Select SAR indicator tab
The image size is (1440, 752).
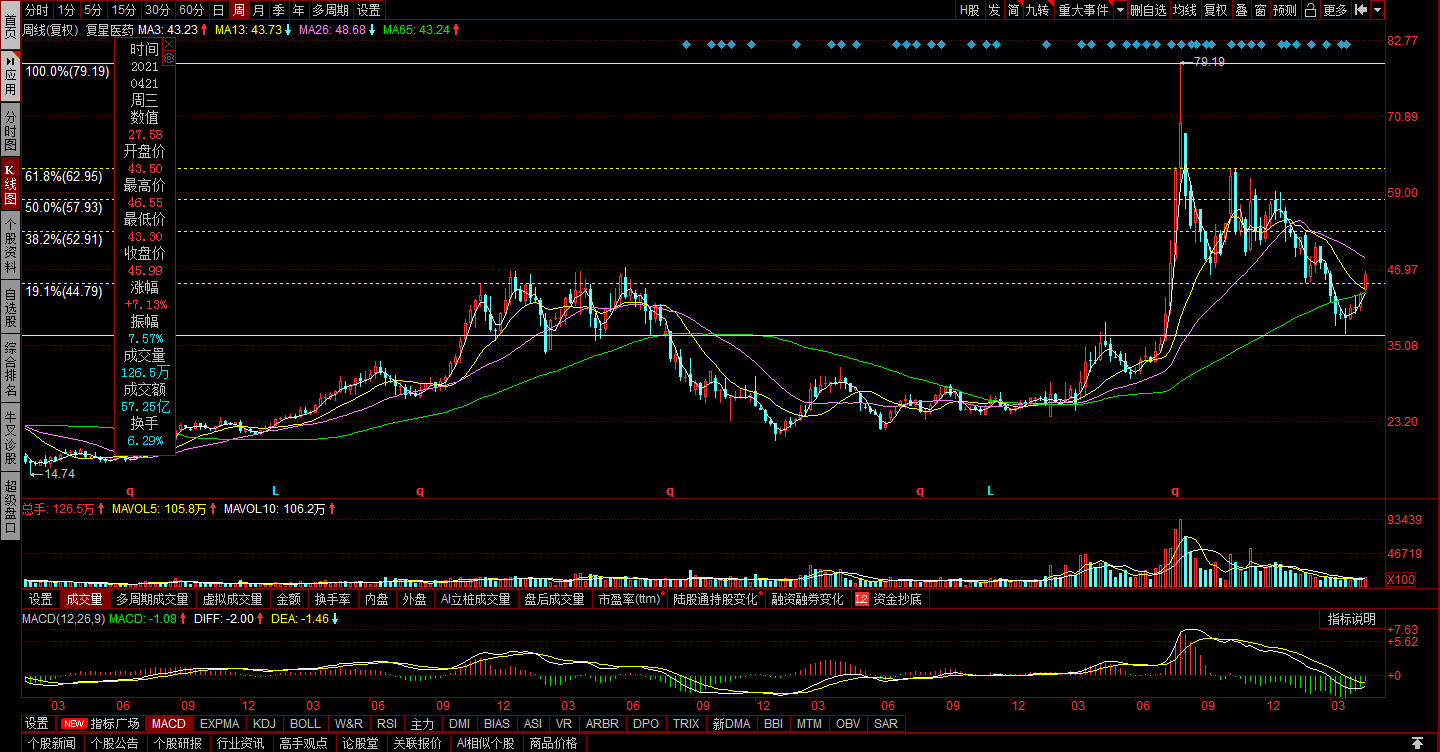point(885,723)
